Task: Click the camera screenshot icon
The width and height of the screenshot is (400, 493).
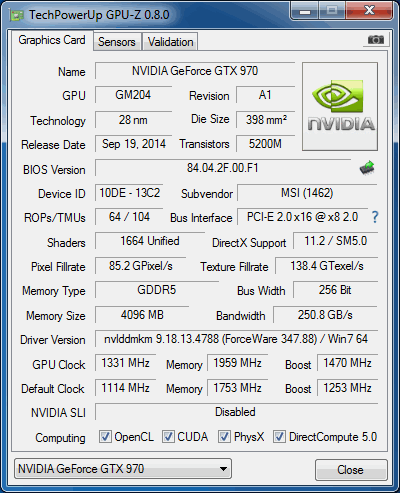Action: click(x=376, y=40)
